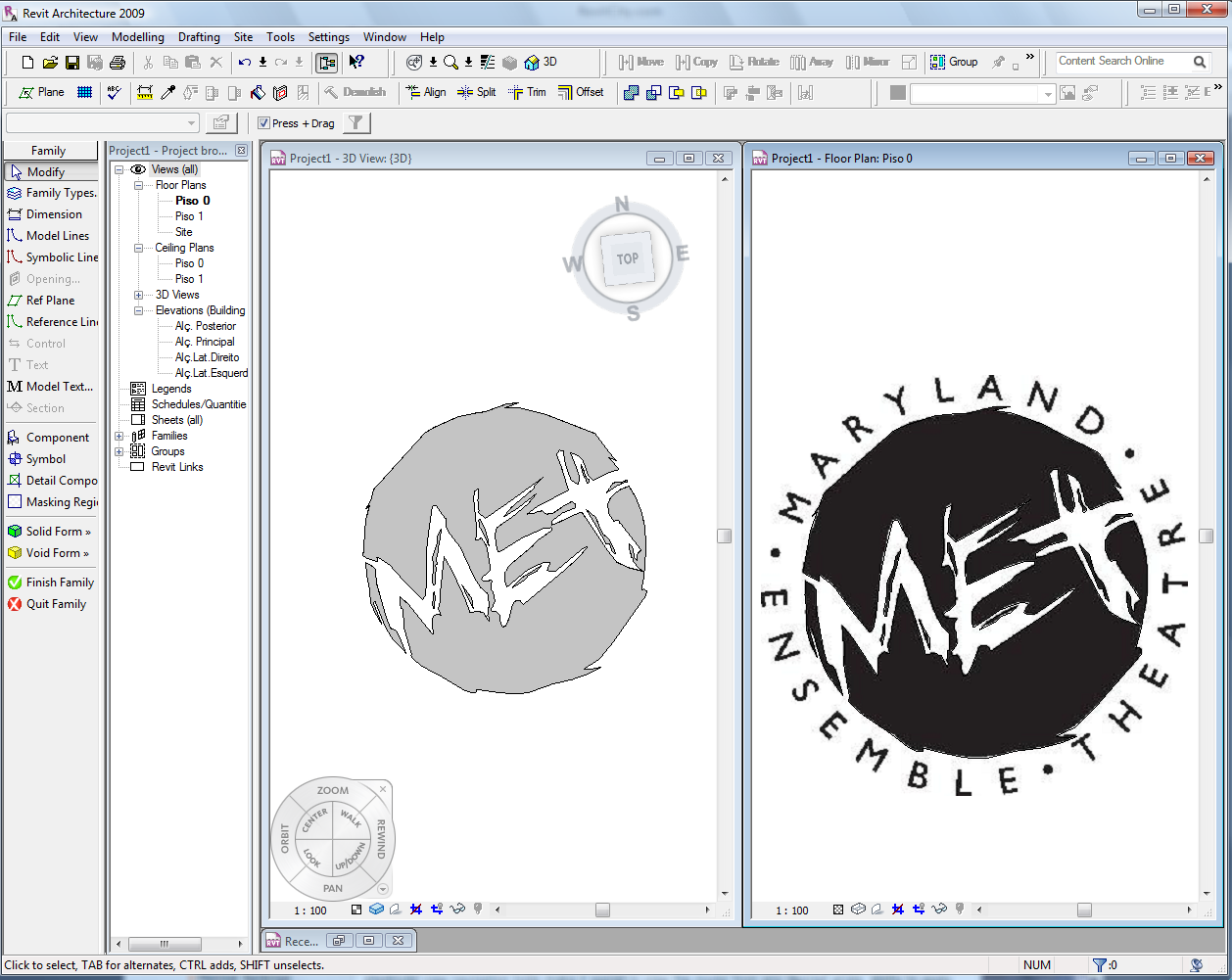Set the view scale from 1:100 label
Viewport: 1232px width, 980px height.
pos(309,910)
